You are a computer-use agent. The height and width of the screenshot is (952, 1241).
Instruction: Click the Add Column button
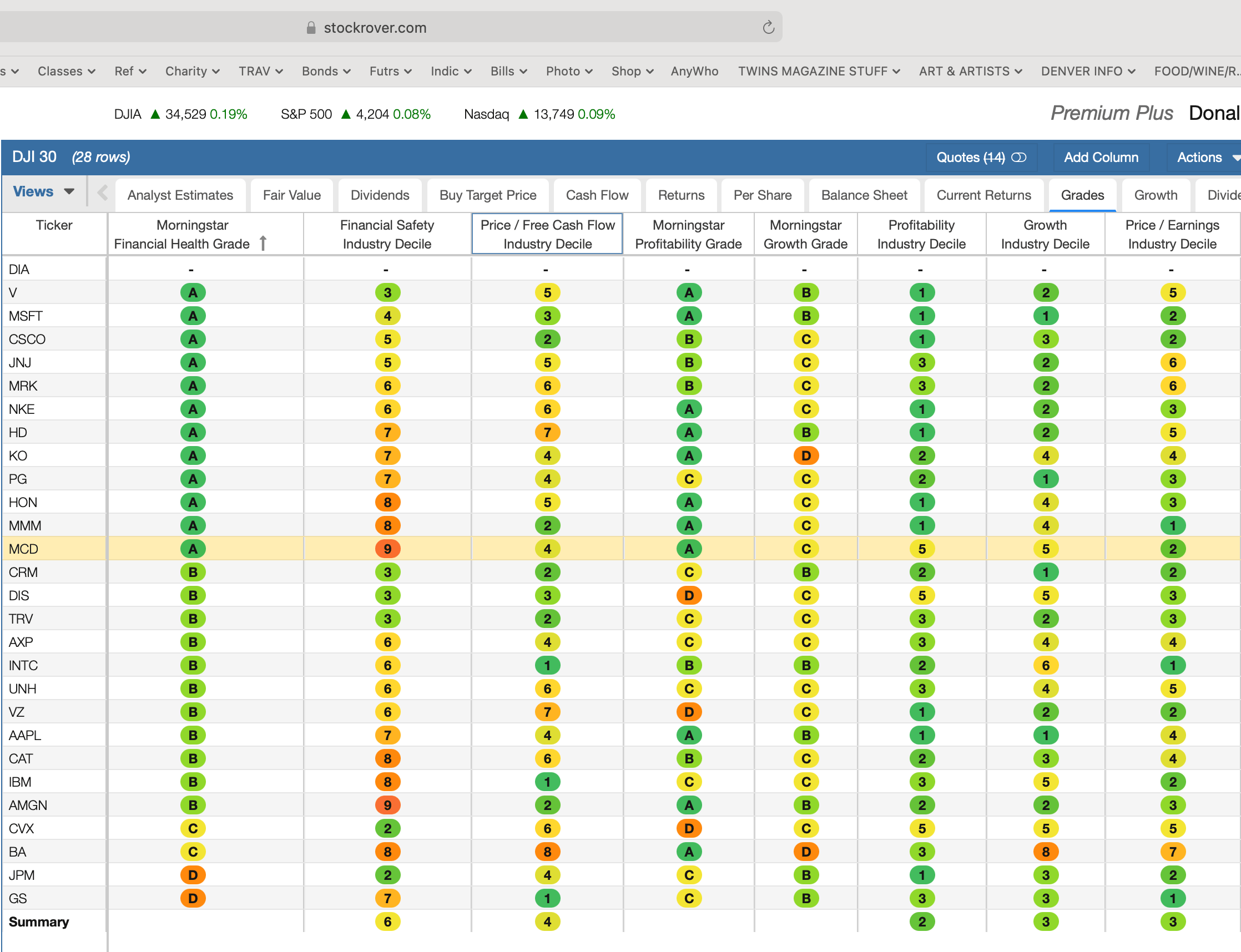pos(1101,158)
